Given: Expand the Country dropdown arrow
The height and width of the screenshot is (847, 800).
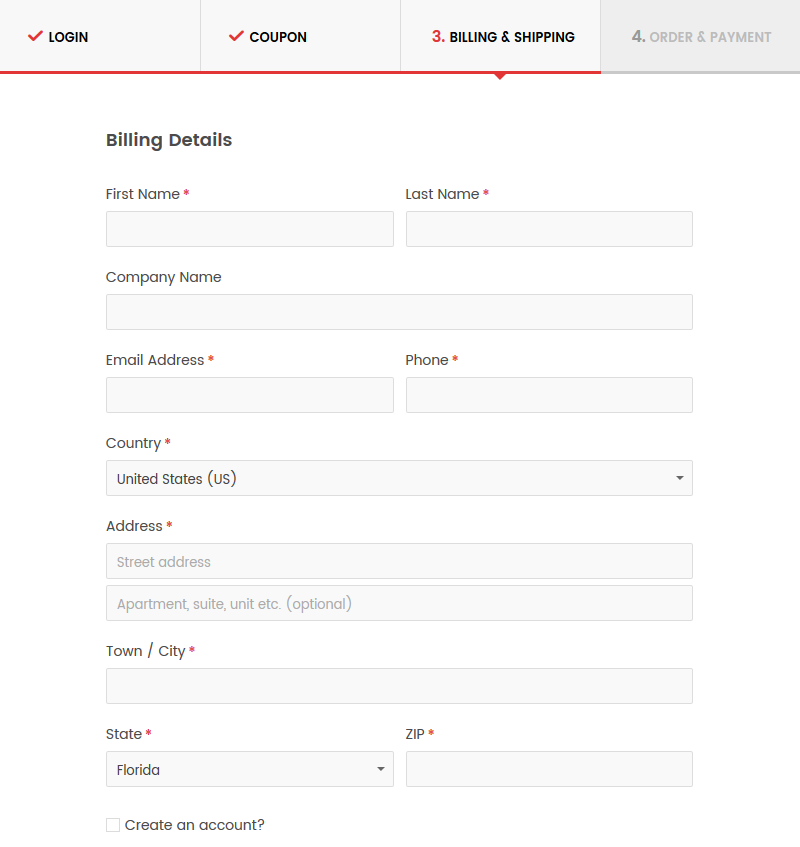Looking at the screenshot, I should tap(679, 478).
